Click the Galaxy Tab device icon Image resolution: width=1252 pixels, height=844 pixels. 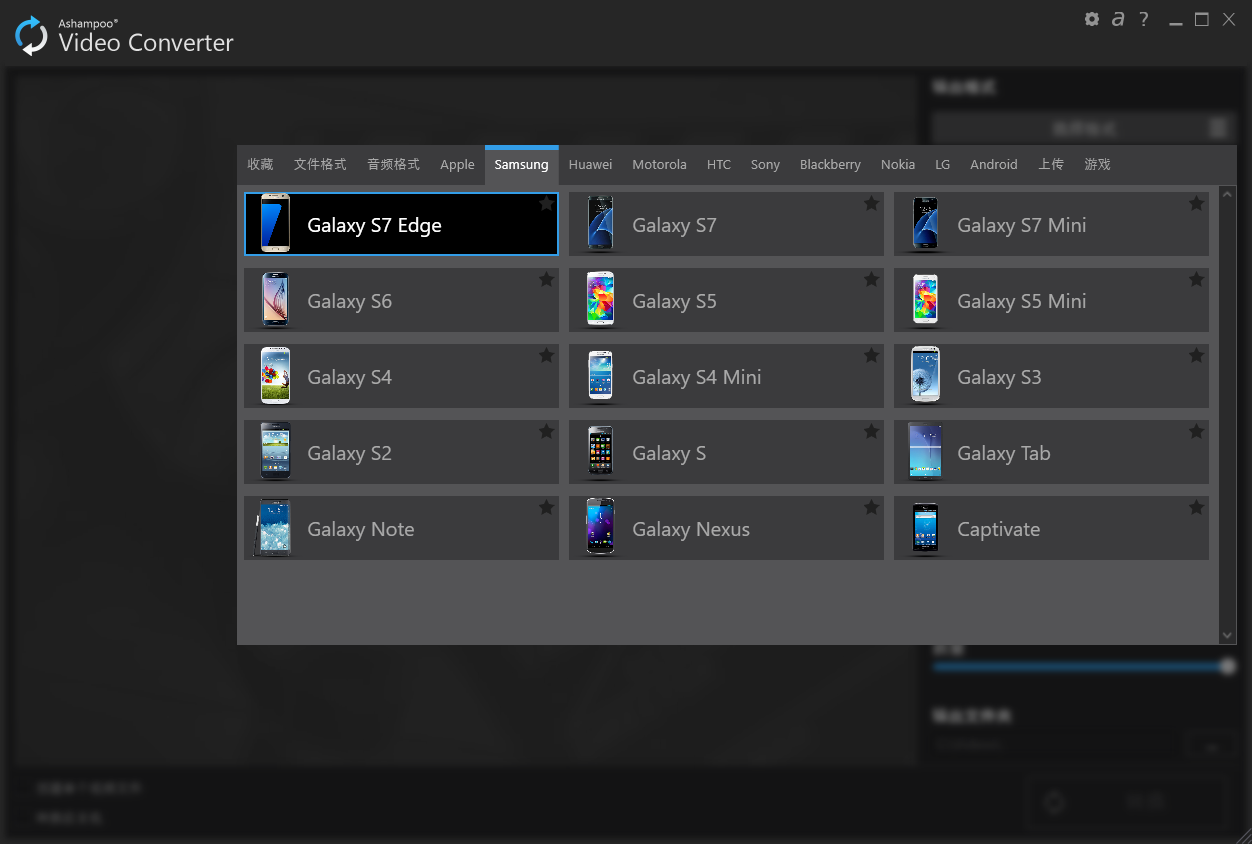(925, 451)
